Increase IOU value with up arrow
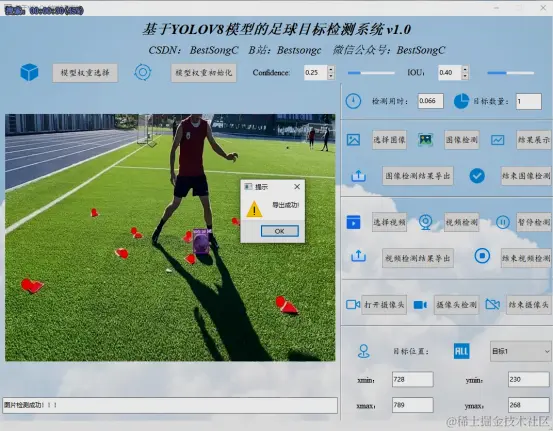554x432 pixels. [465, 69]
